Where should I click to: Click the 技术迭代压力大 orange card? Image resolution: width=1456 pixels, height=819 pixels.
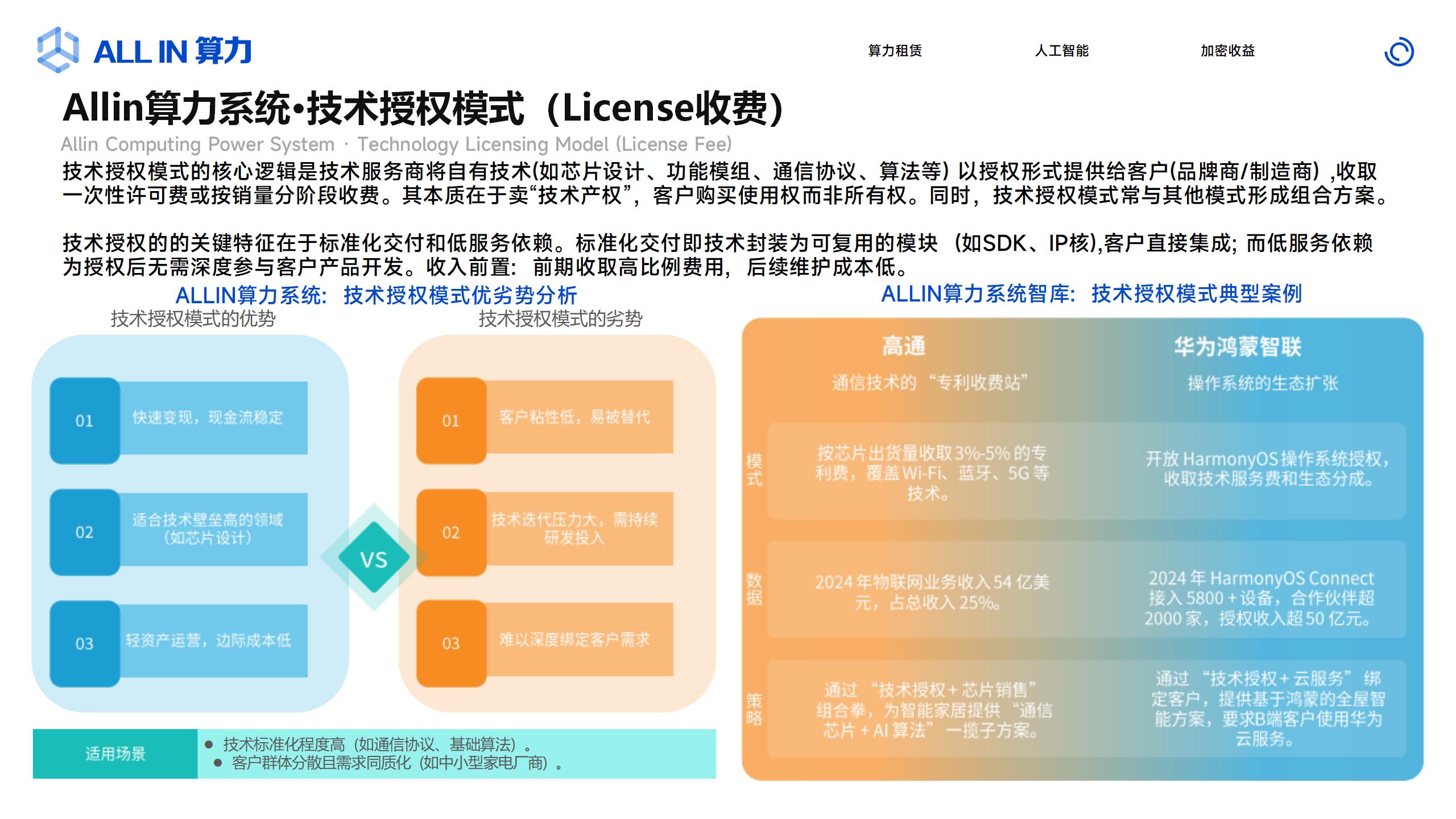[574, 528]
